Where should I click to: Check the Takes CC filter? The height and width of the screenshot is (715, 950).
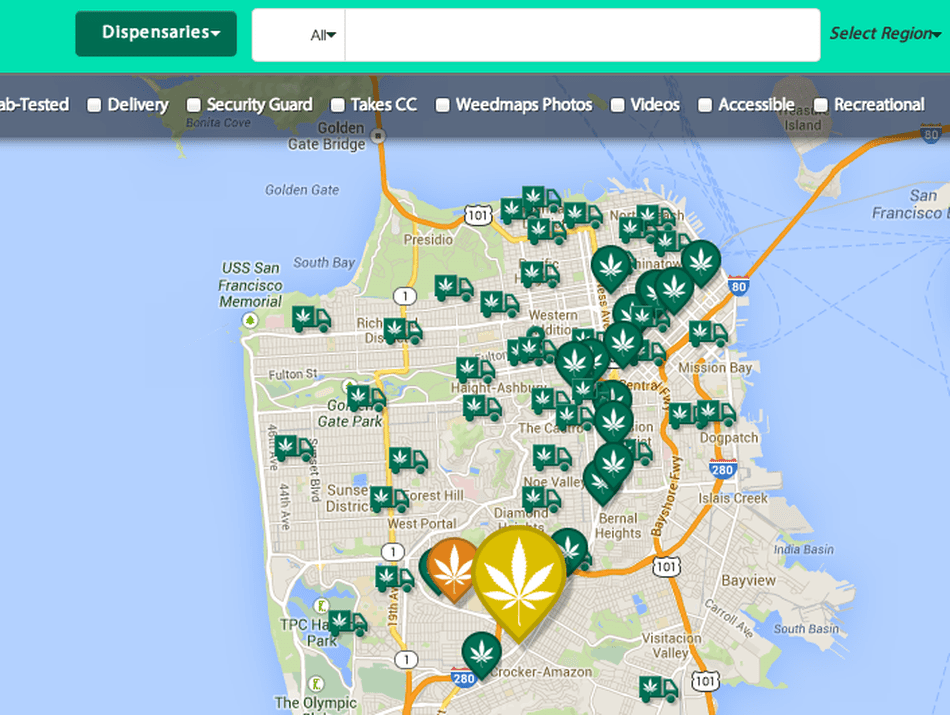(337, 105)
